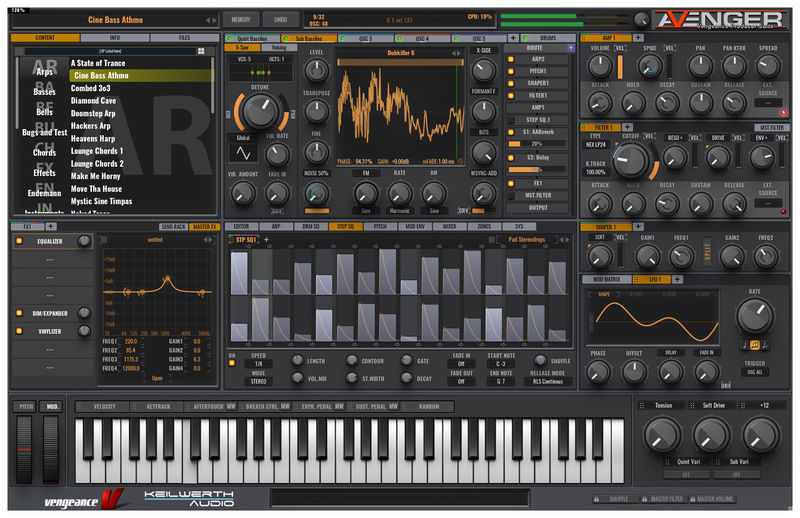Click the SEND RACK button
The image size is (800, 518).
(173, 227)
